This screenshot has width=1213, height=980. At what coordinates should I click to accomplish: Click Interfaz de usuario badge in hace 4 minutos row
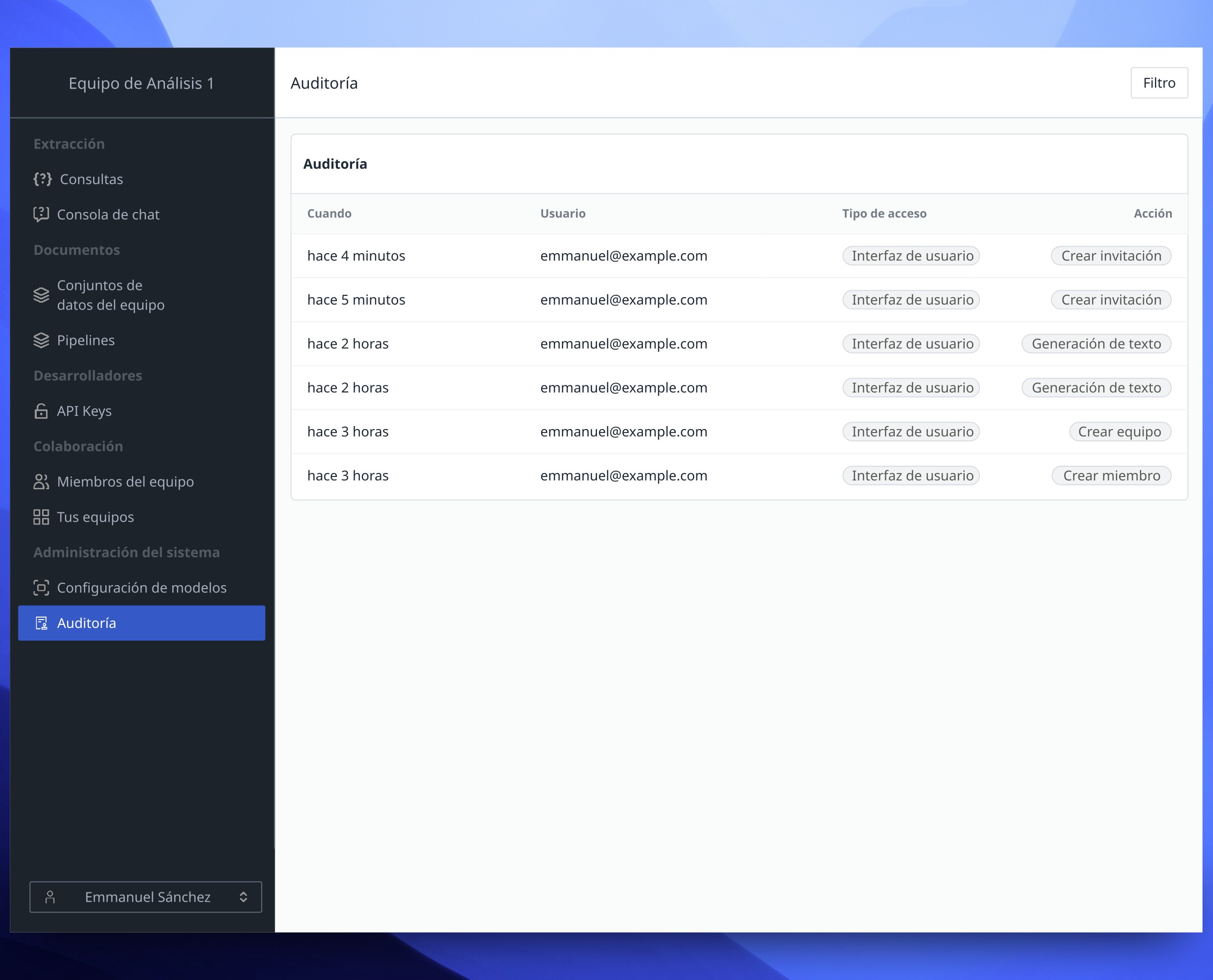[911, 256]
